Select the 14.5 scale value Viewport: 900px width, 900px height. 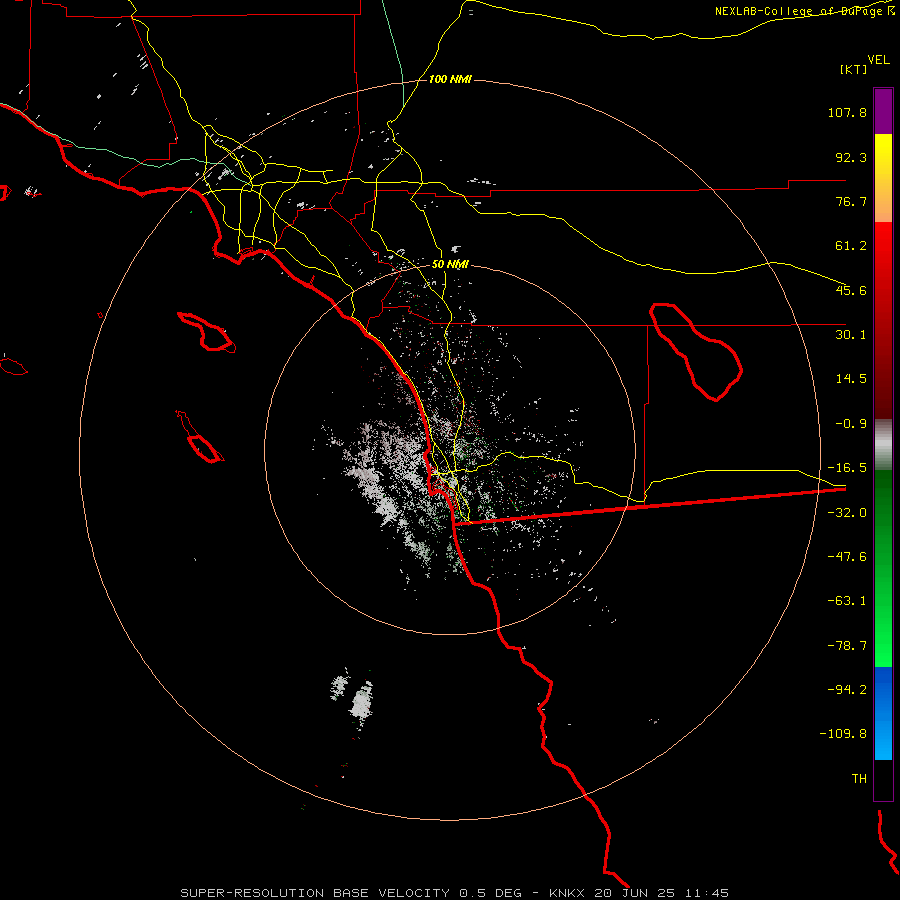click(x=851, y=379)
